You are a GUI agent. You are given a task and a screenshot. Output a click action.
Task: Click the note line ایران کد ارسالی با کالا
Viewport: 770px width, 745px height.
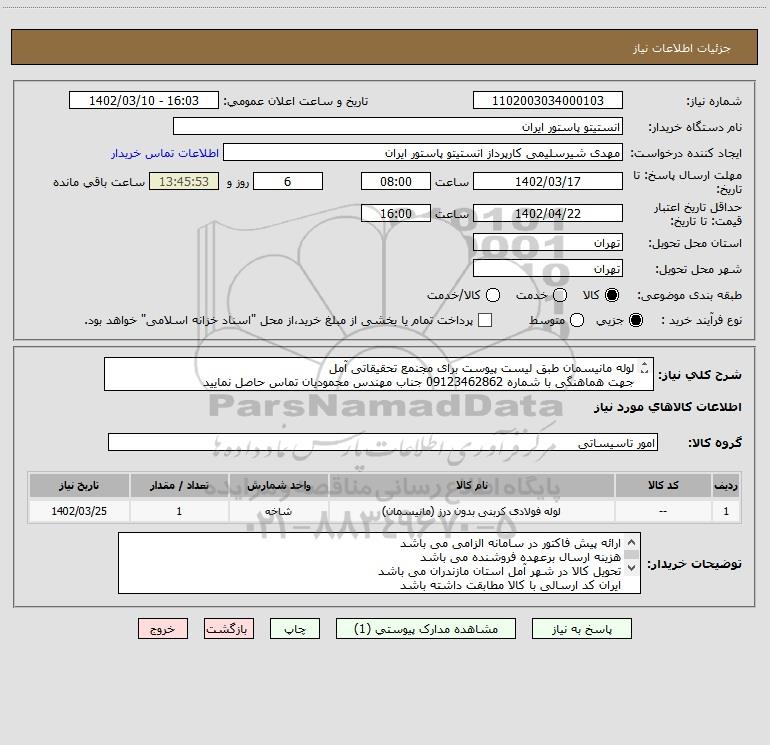[510, 585]
